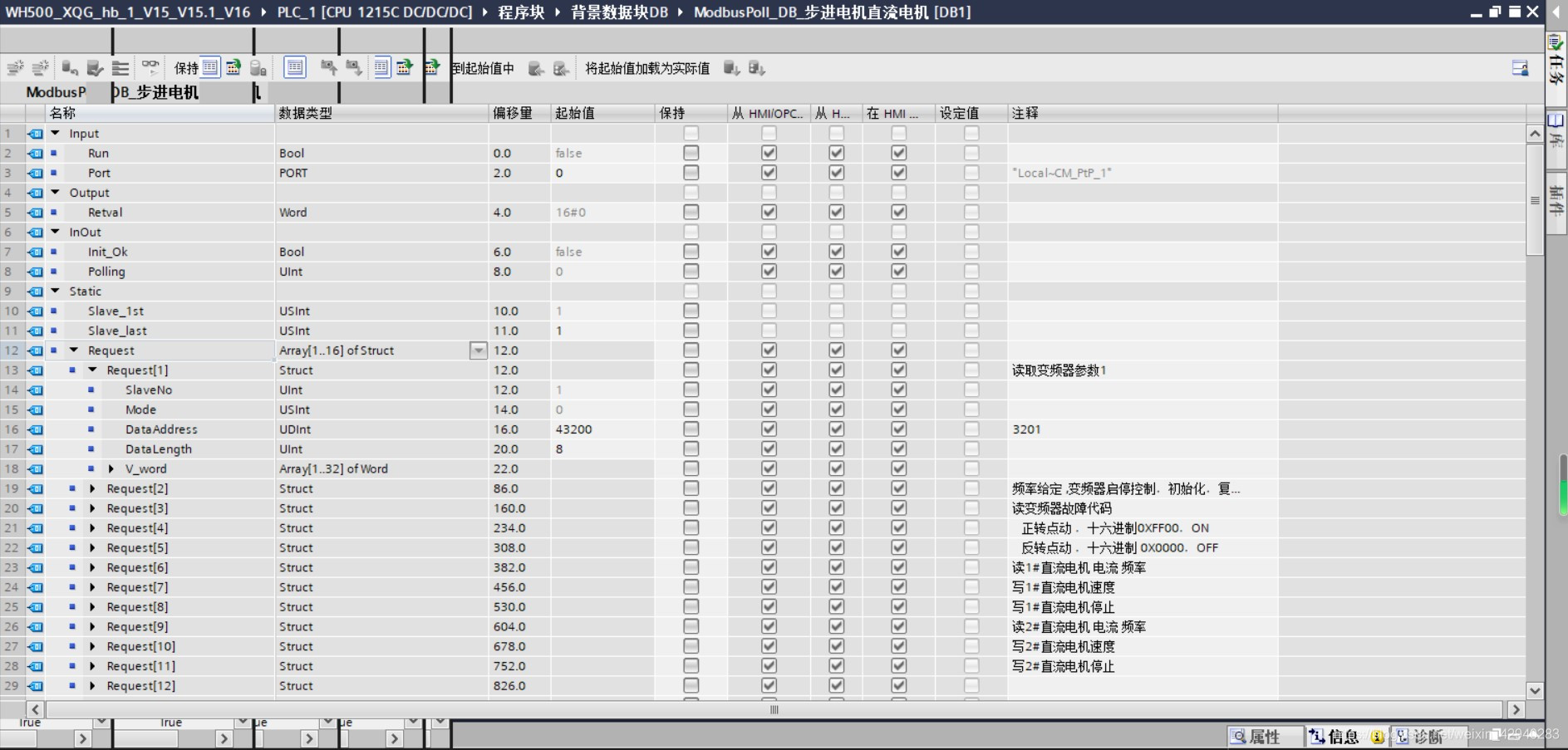Click the database check icon with checkmark
This screenshot has height=750, width=1568.
[x=95, y=68]
